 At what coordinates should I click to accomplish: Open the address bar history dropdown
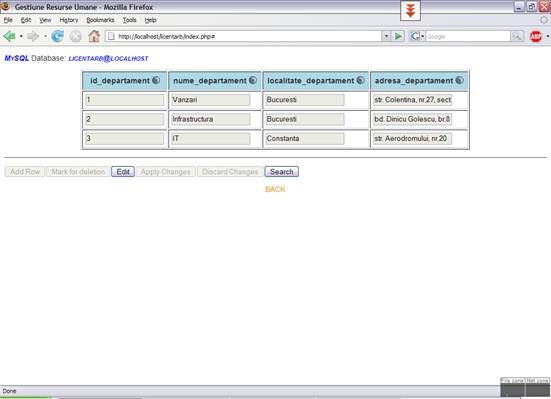[x=386, y=36]
